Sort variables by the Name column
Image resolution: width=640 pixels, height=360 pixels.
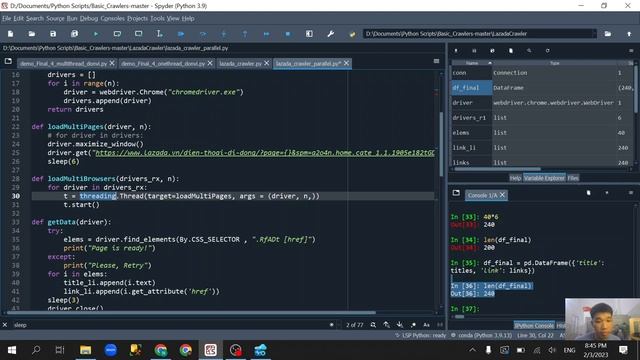pyautogui.click(x=472, y=63)
